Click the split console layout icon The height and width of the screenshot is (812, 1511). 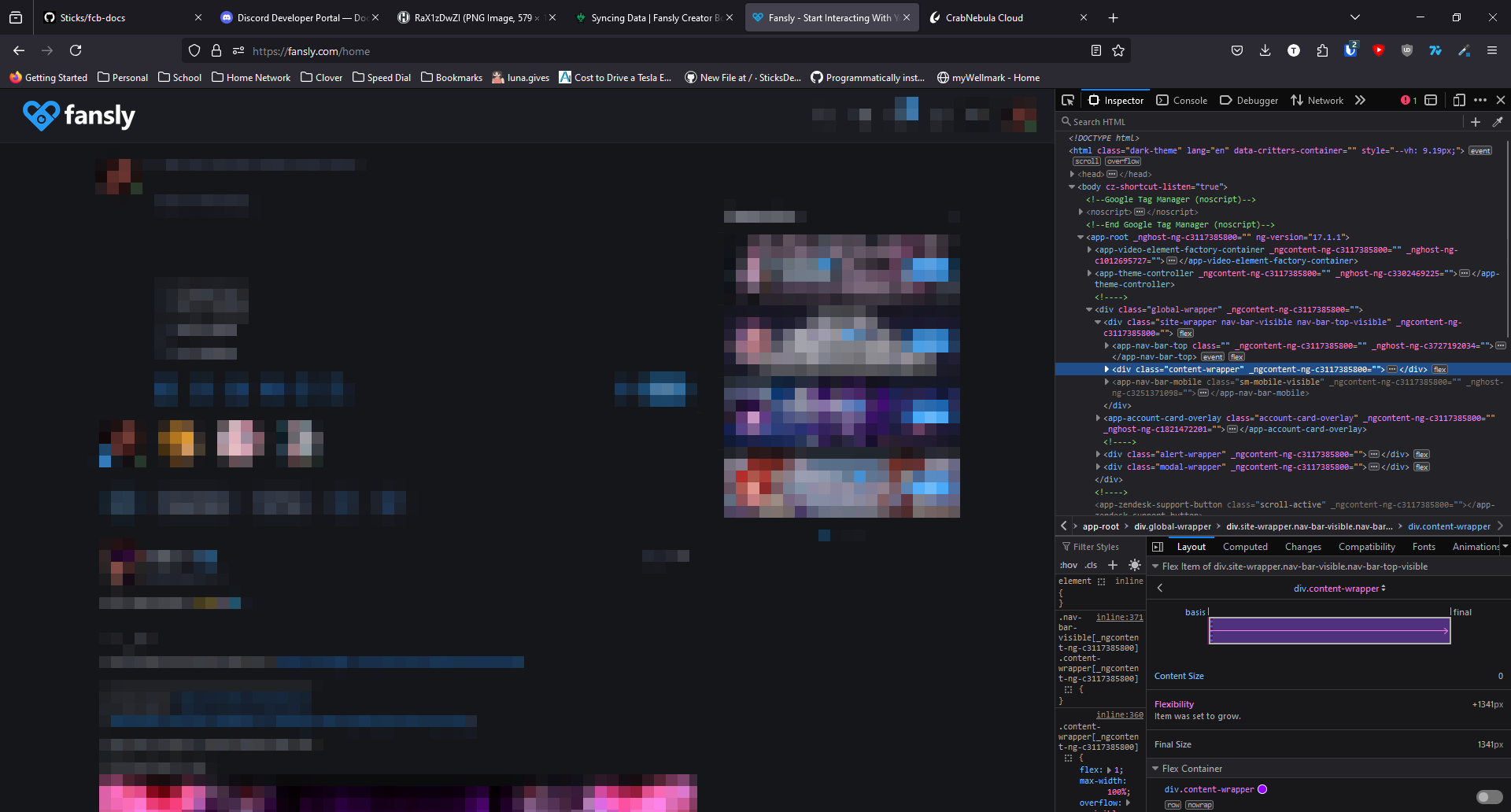[x=1432, y=100]
